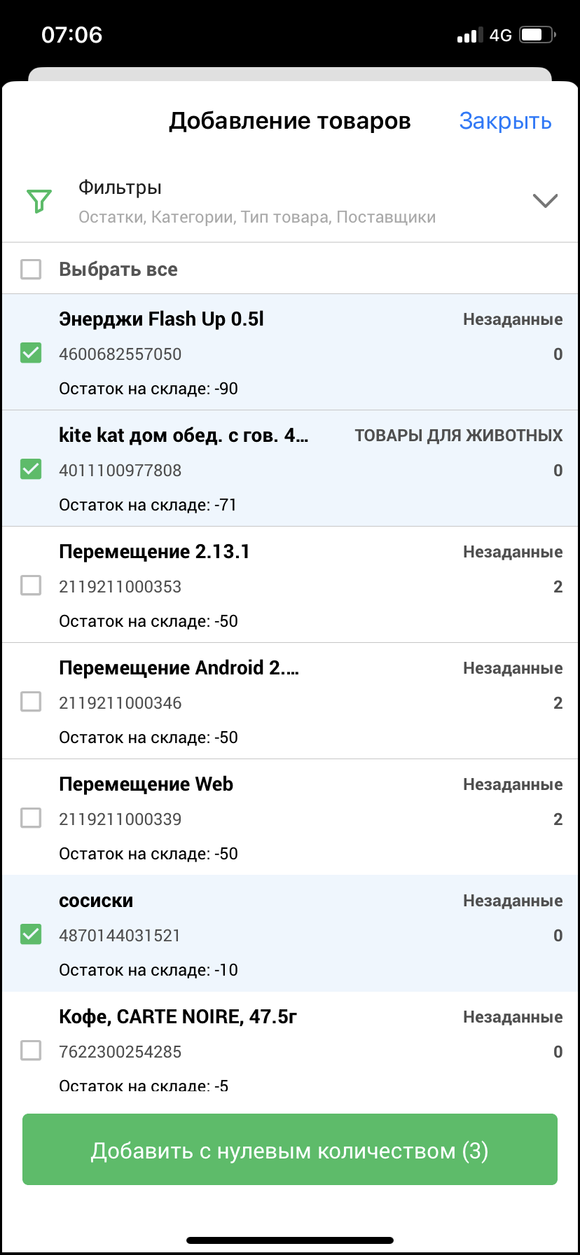Screen dimensions: 580x1255
Task: Uncheck Энерджи Flash Up 0.5l checkbox
Action: 31,353
